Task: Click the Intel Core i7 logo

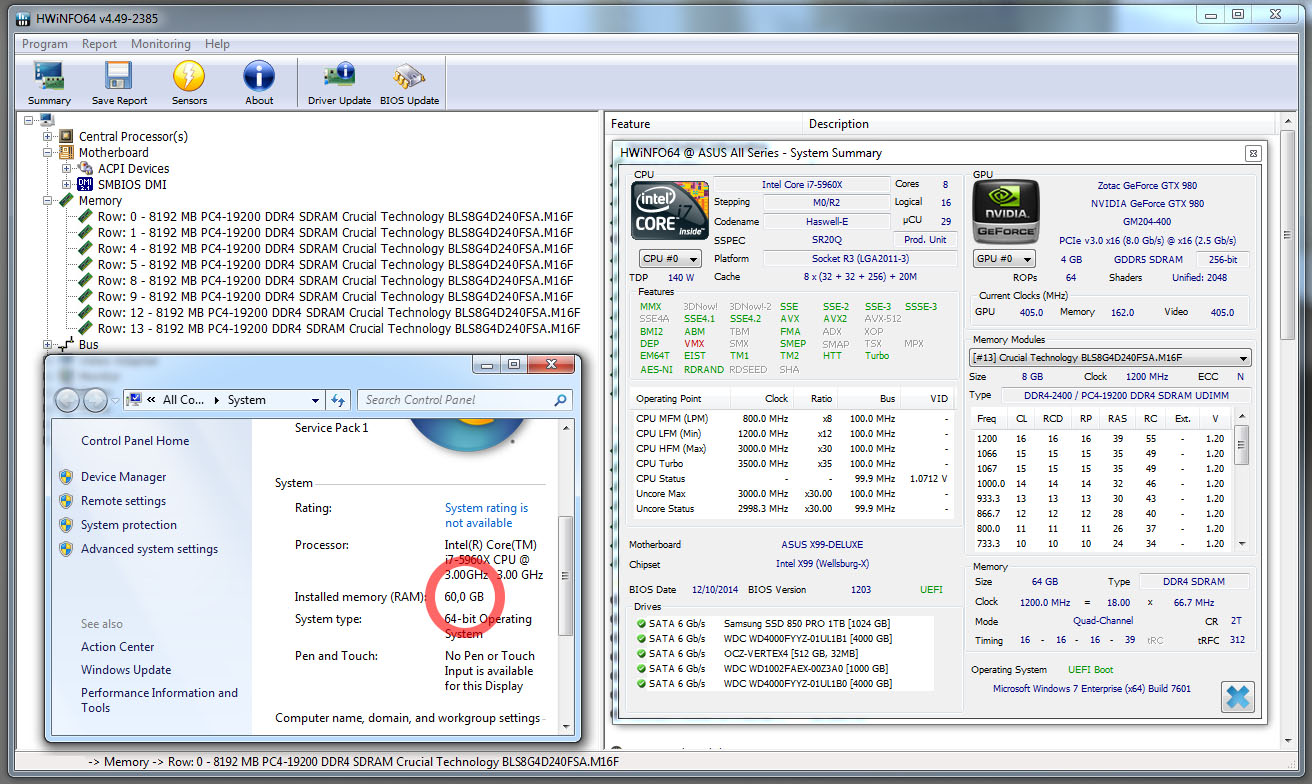Action: pyautogui.click(x=670, y=212)
